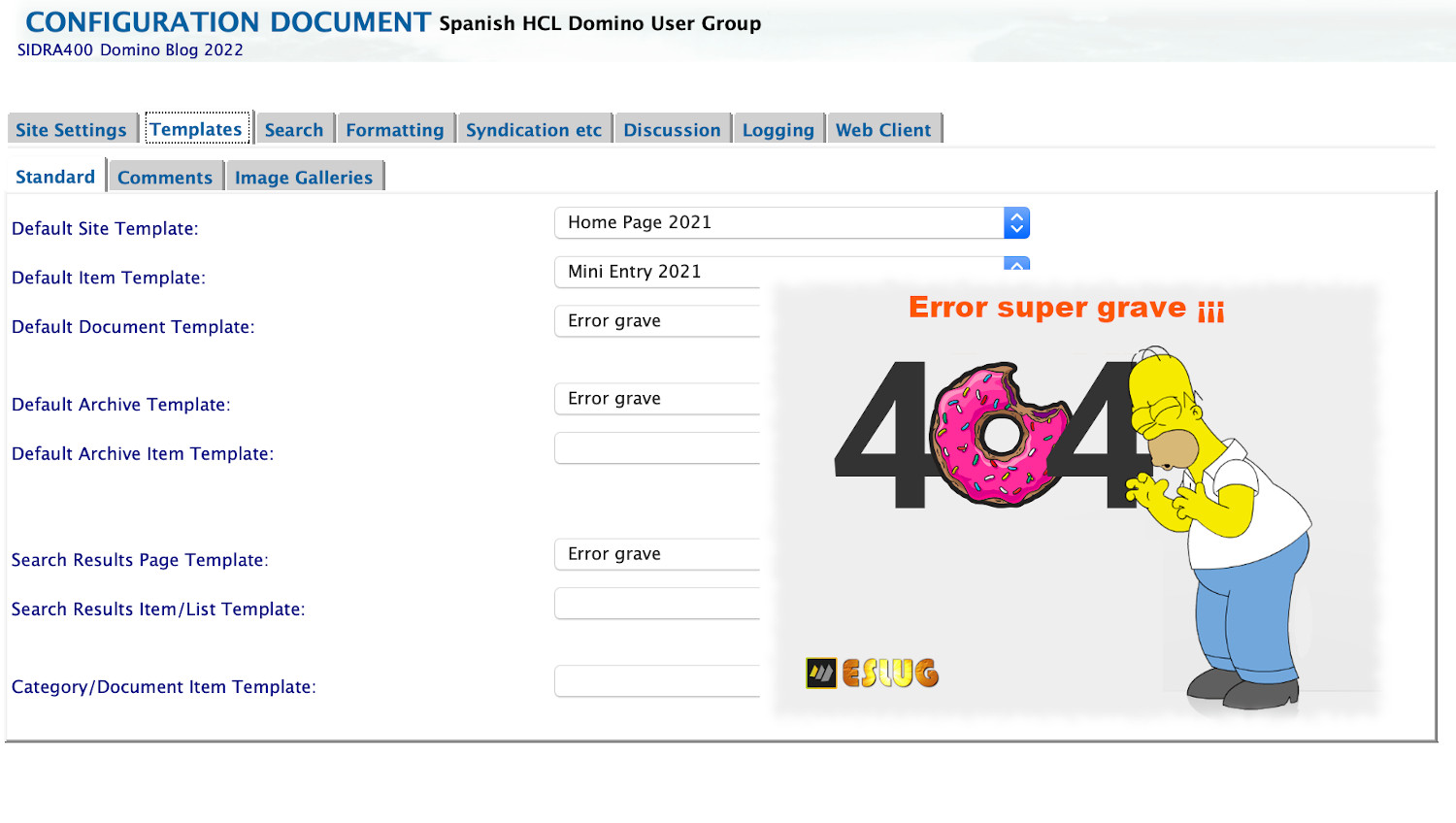Click the Default Archive Template label
The image size is (1456, 823).
pos(121,405)
